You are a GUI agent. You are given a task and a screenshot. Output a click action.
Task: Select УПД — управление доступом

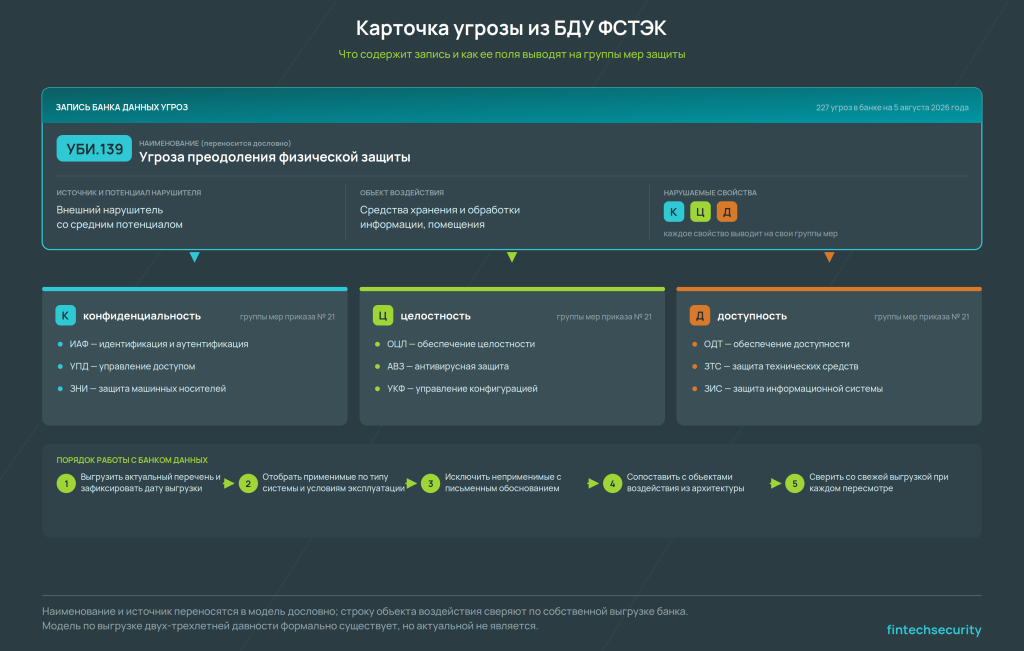pyautogui.click(x=133, y=366)
